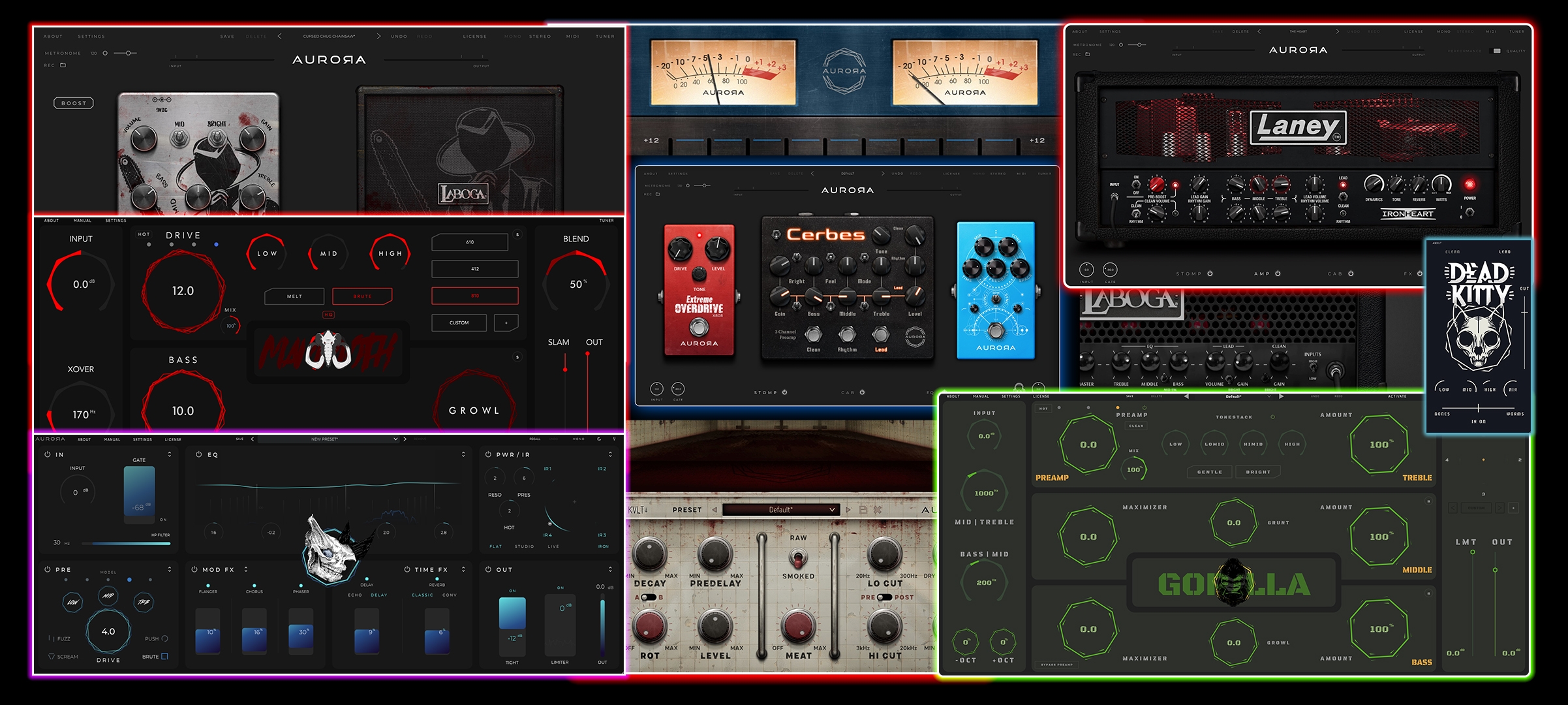Click the SCREAM triangle icon in the PRE section

point(52,657)
